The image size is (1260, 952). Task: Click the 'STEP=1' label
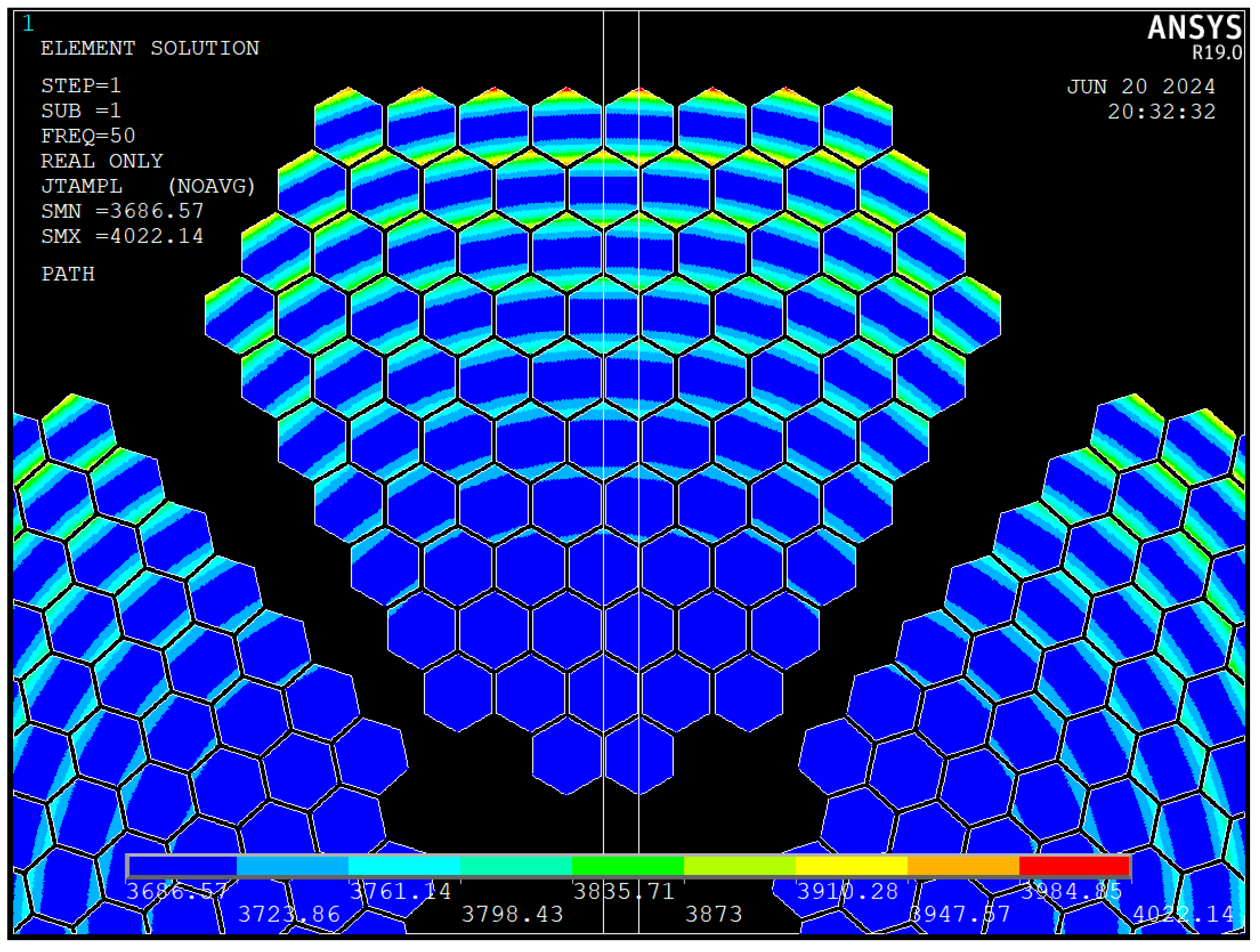(x=81, y=86)
